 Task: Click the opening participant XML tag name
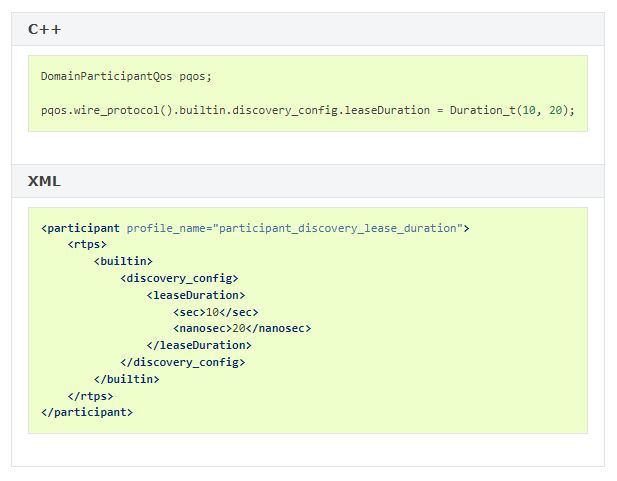83,228
